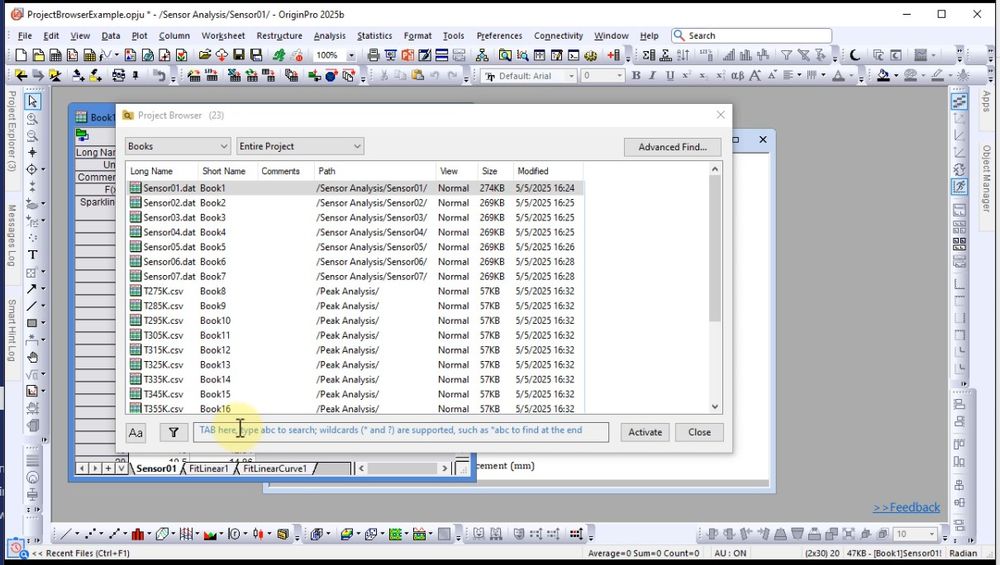
Task: Click the Project Browser search input field
Action: coord(401,432)
